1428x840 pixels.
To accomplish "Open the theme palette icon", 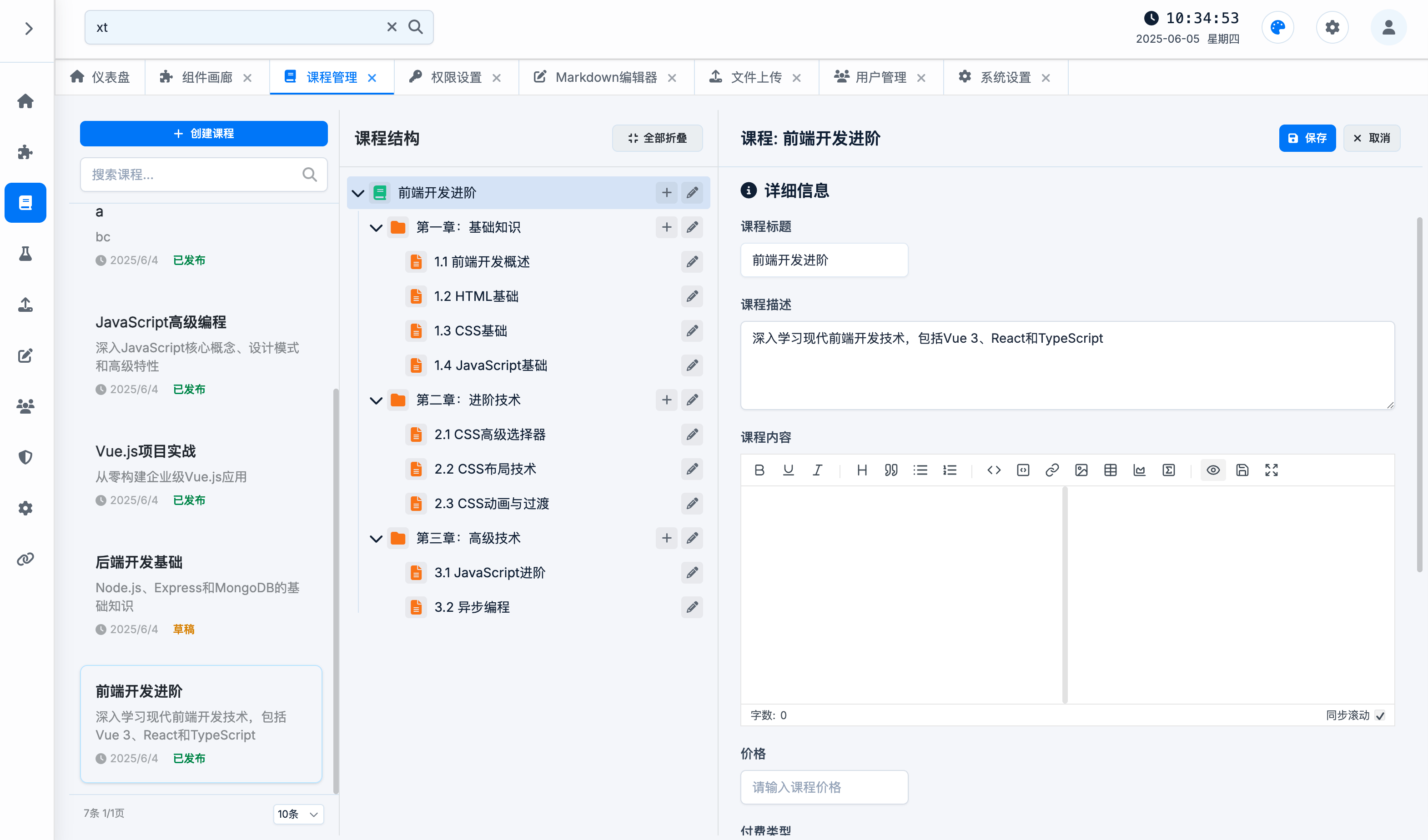I will (x=1277, y=27).
